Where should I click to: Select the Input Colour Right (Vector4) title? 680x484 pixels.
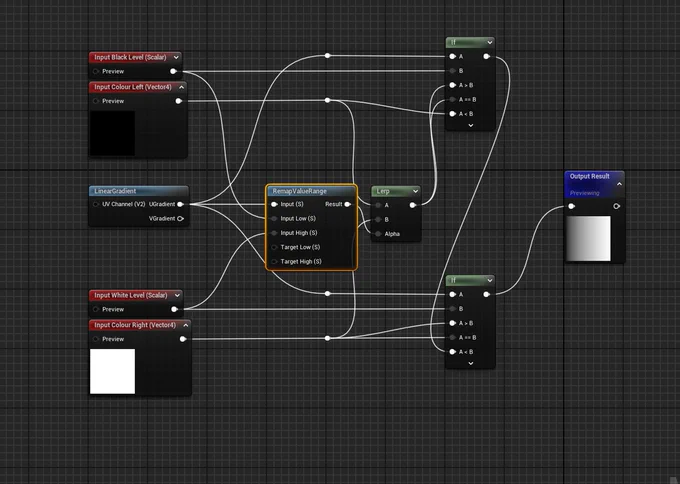(135, 325)
